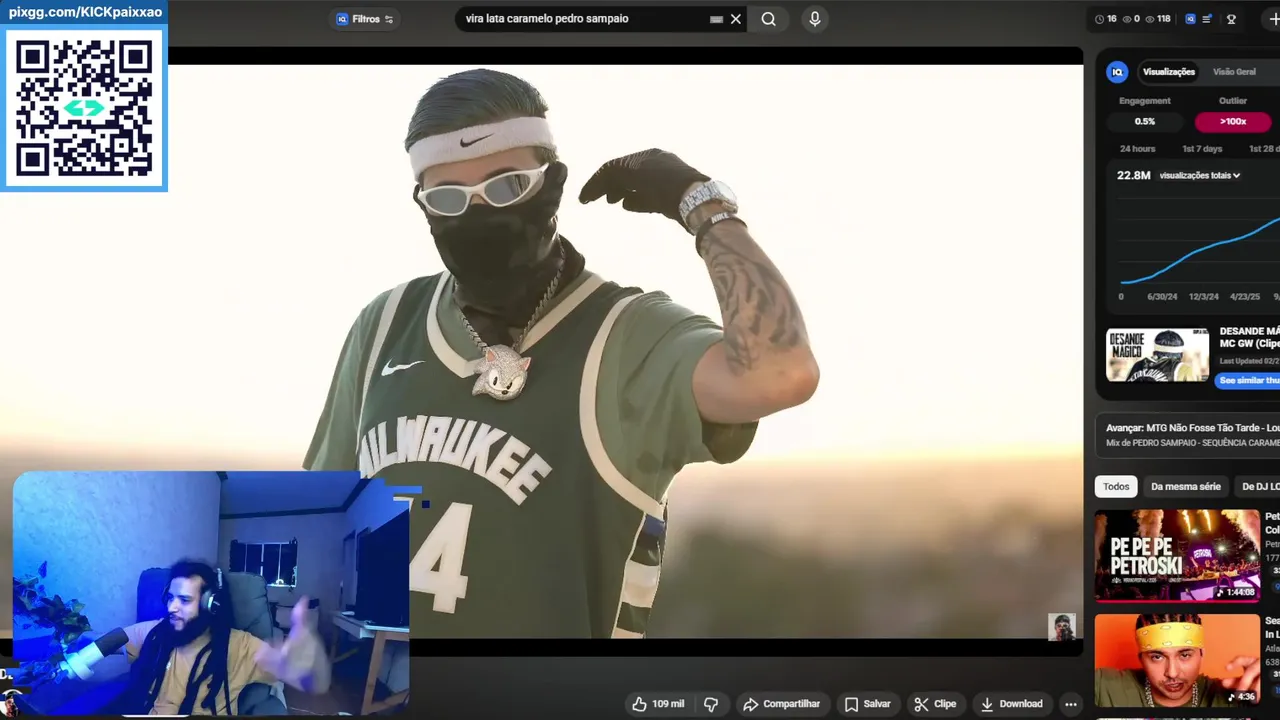1280x720 pixels.
Task: Click the plus create button
Action: [1273, 19]
